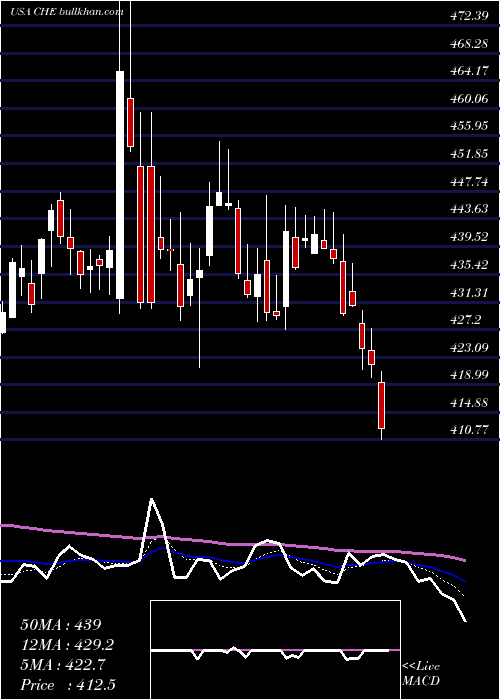Click the 447.74 price axis label

[x=469, y=182]
